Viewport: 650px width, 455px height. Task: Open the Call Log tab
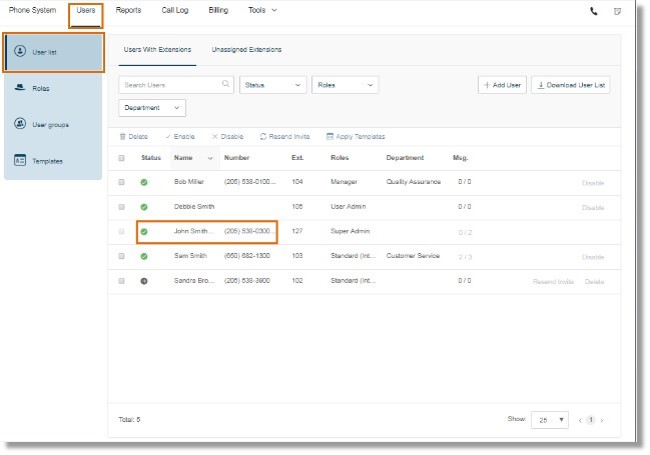175,10
